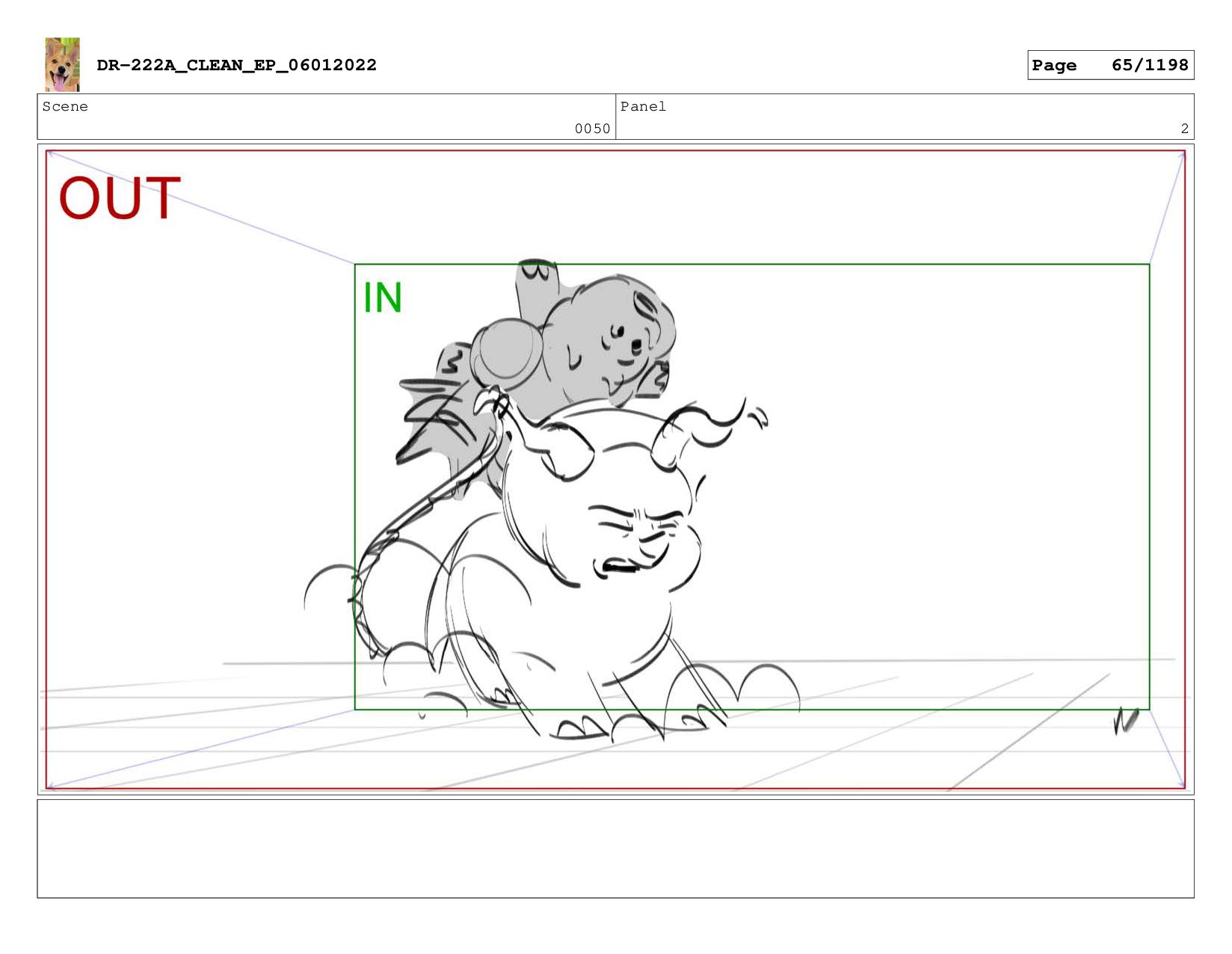
Task: Click the title DR-222A_CLEAN_EP_06012022
Action: [236, 65]
